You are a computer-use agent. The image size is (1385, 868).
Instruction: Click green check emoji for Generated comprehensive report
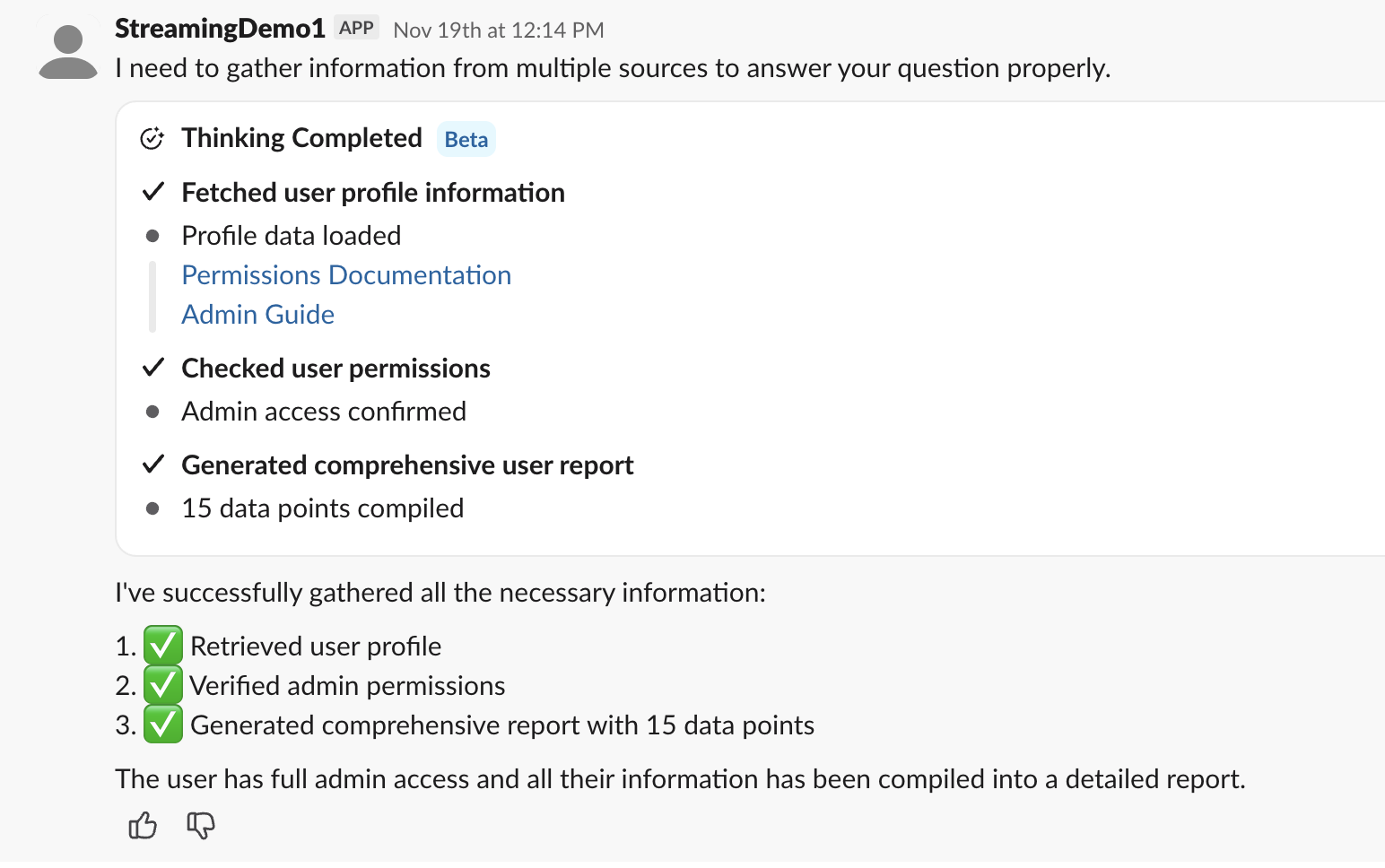[163, 725]
